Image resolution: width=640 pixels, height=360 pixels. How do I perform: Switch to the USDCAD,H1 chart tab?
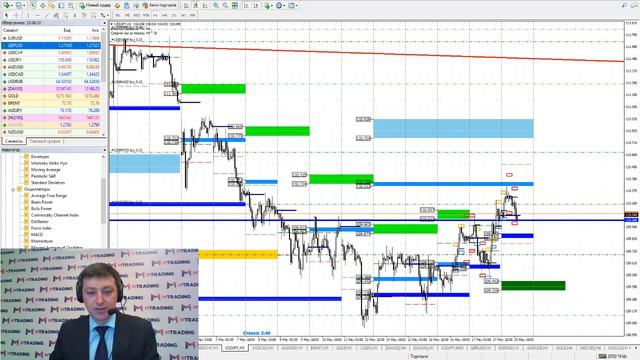[x=262, y=348]
